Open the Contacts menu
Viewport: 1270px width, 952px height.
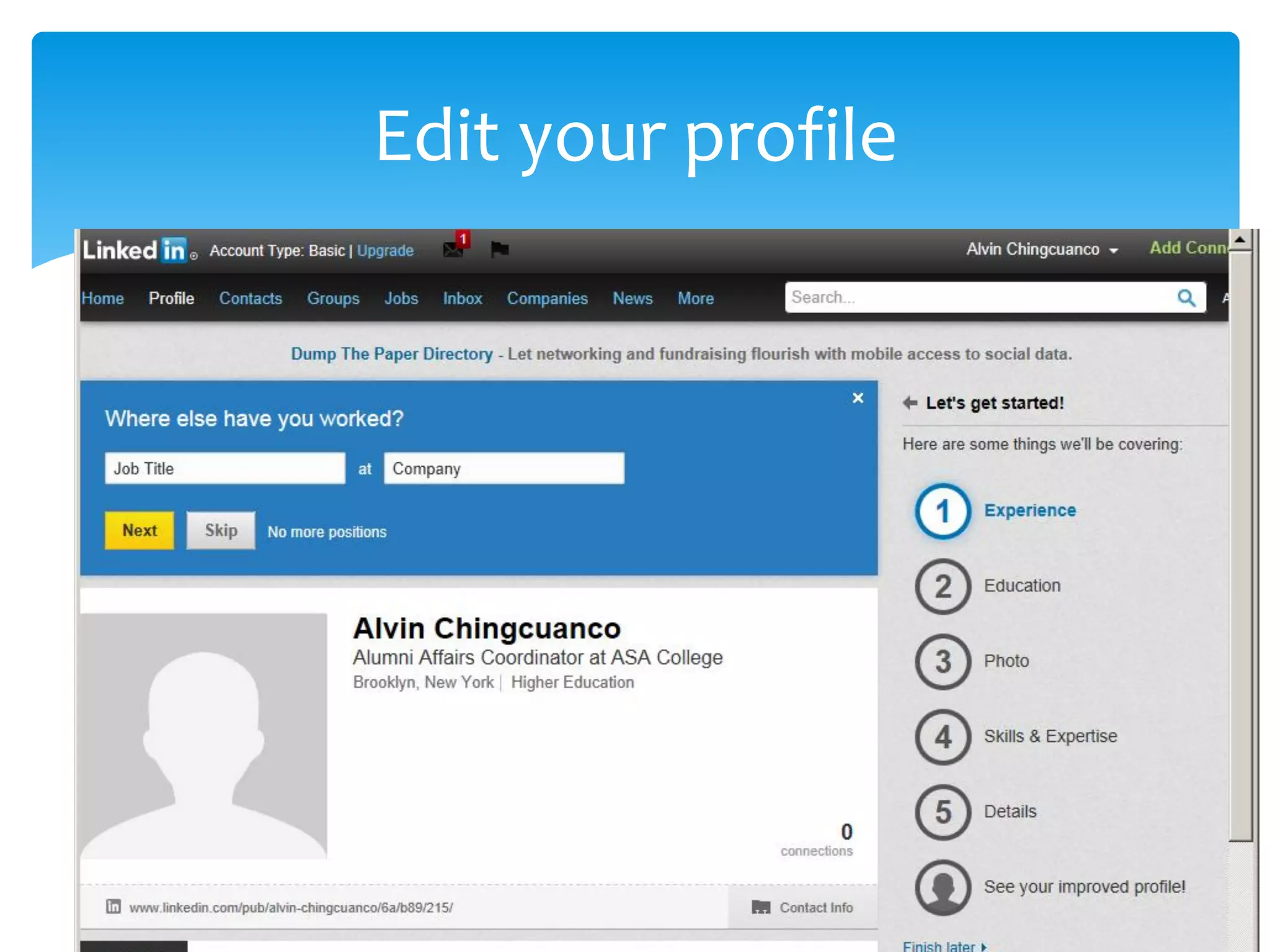pos(251,299)
